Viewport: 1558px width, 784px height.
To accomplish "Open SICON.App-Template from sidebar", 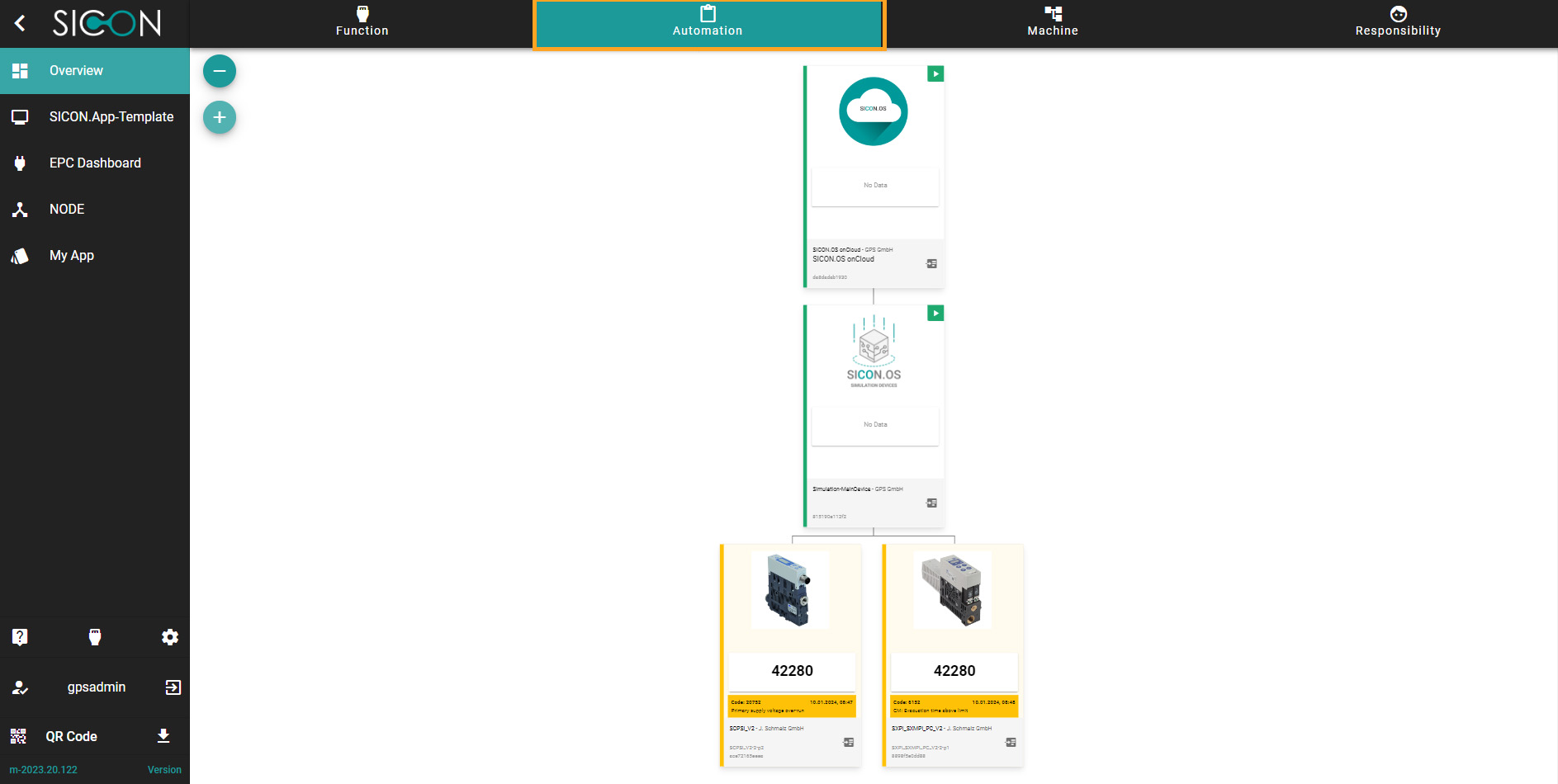I will pyautogui.click(x=111, y=117).
